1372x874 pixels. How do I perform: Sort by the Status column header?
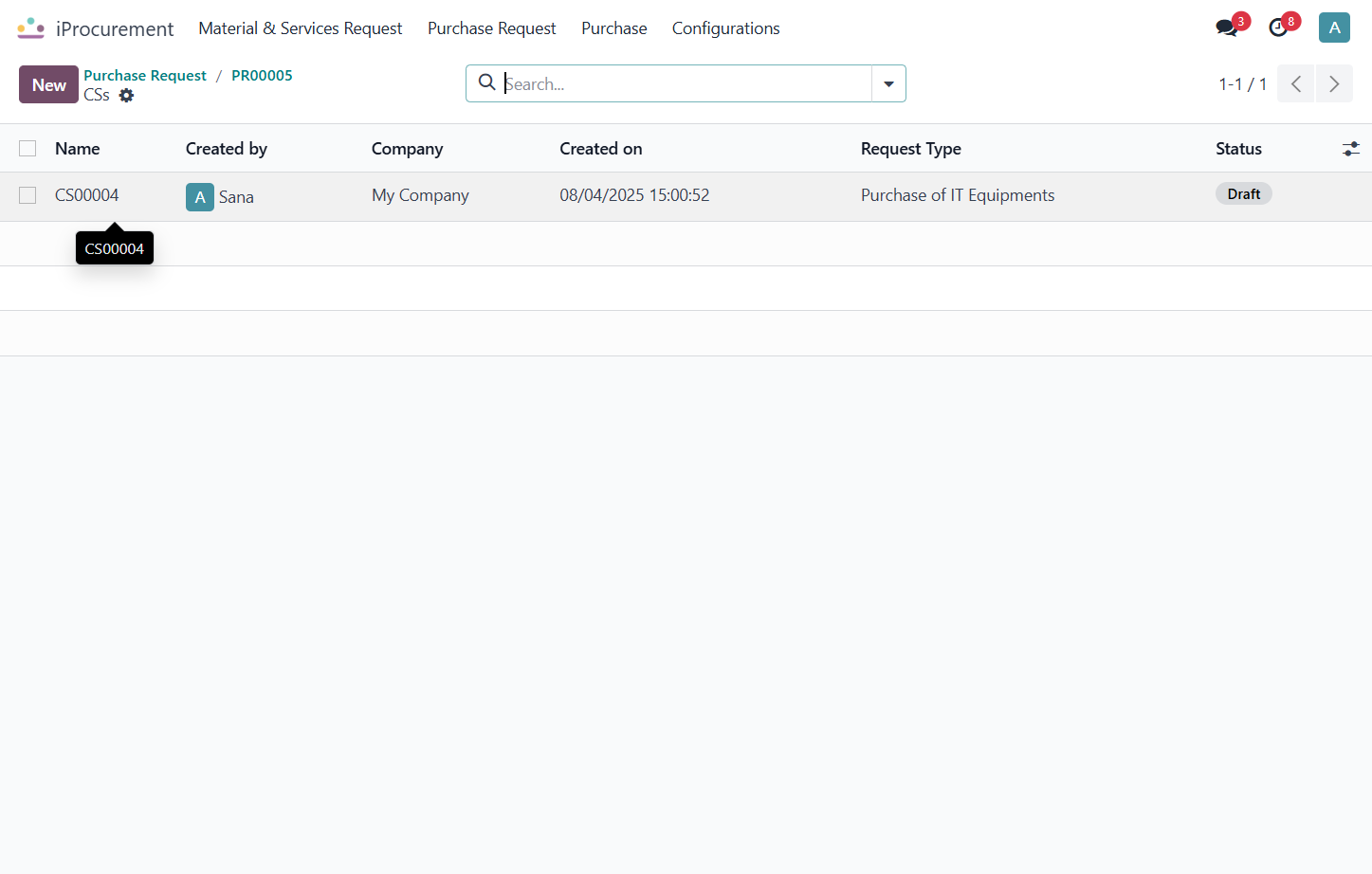[x=1238, y=149]
